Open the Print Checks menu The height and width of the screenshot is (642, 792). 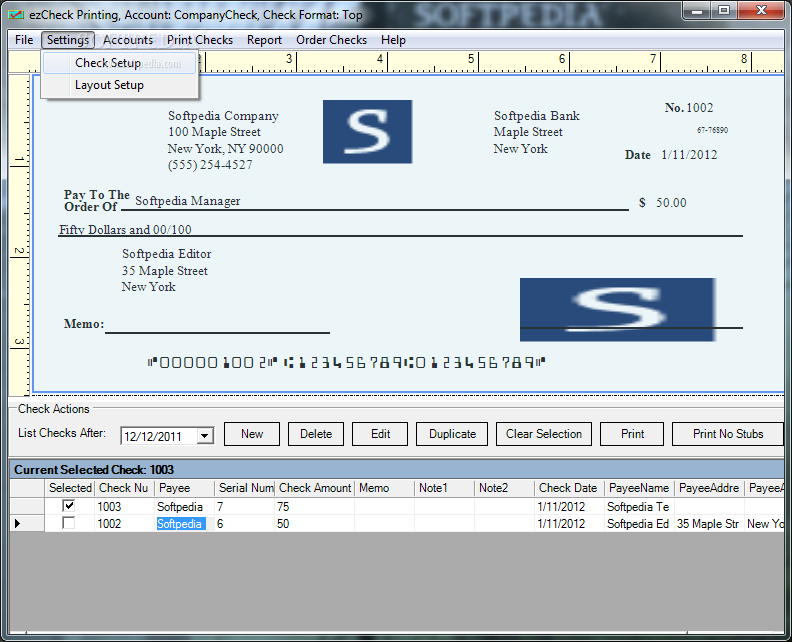(x=200, y=40)
